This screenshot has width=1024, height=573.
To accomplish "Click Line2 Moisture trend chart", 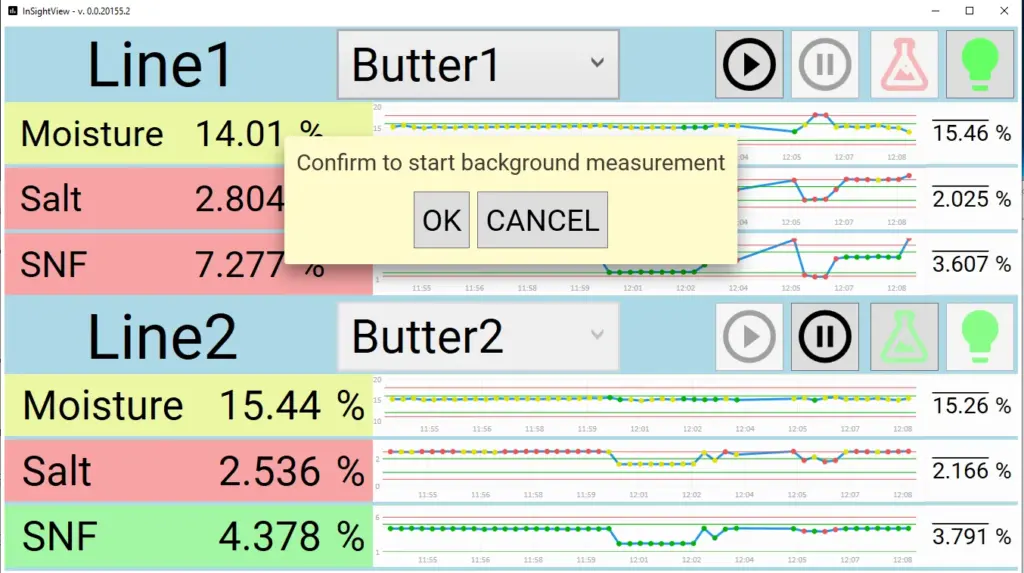I will coord(647,405).
